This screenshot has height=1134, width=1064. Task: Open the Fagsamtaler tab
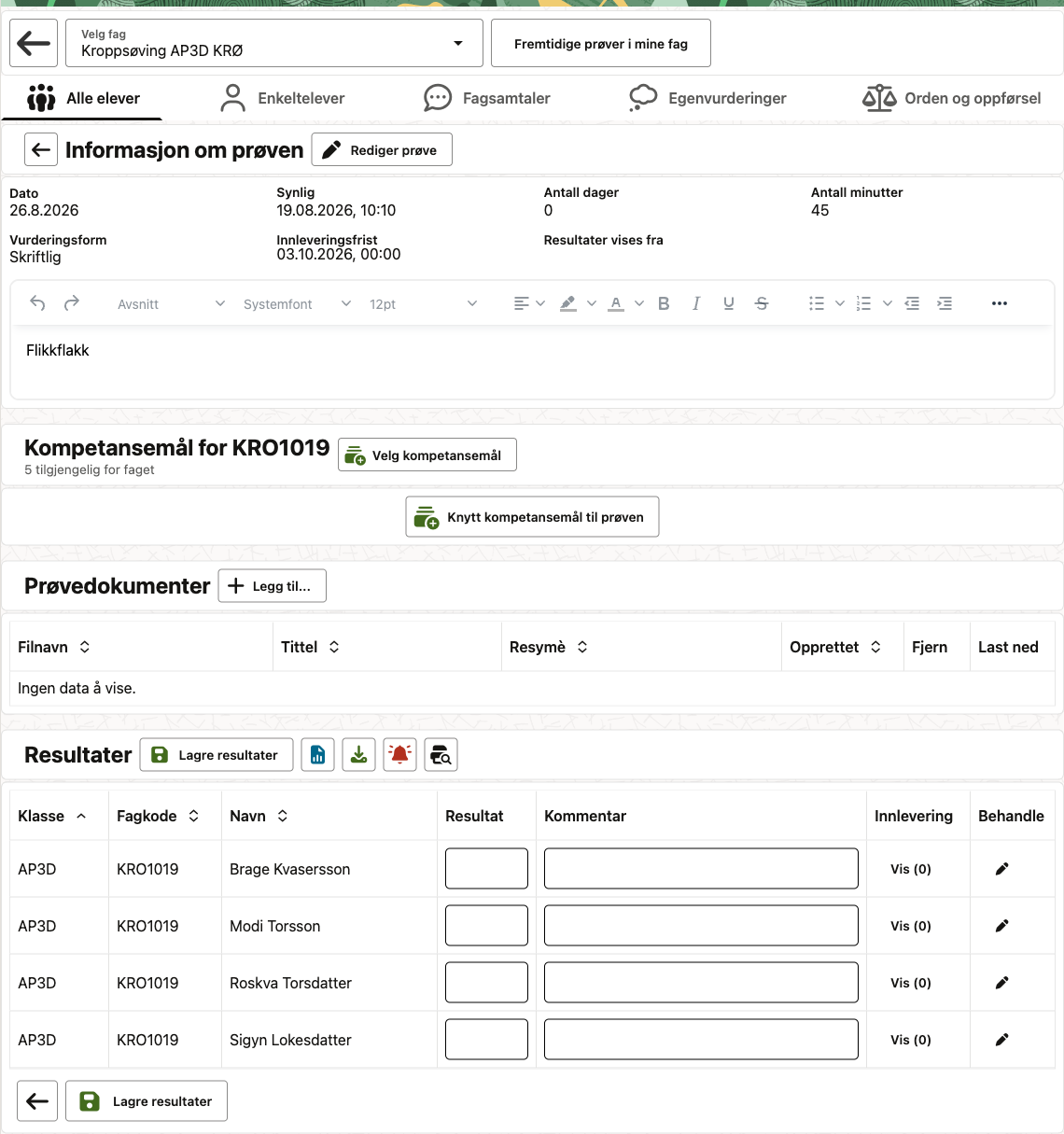pyautogui.click(x=486, y=98)
